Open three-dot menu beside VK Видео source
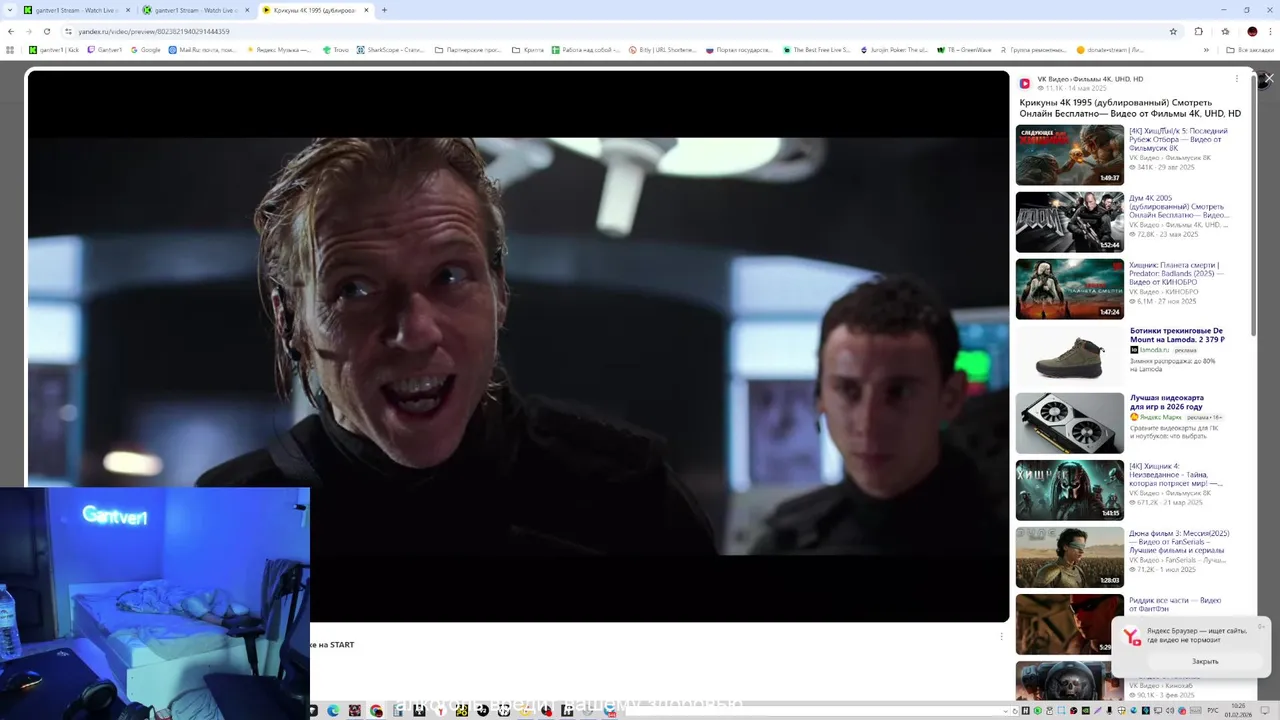The width and height of the screenshot is (1280, 720). tap(1236, 79)
